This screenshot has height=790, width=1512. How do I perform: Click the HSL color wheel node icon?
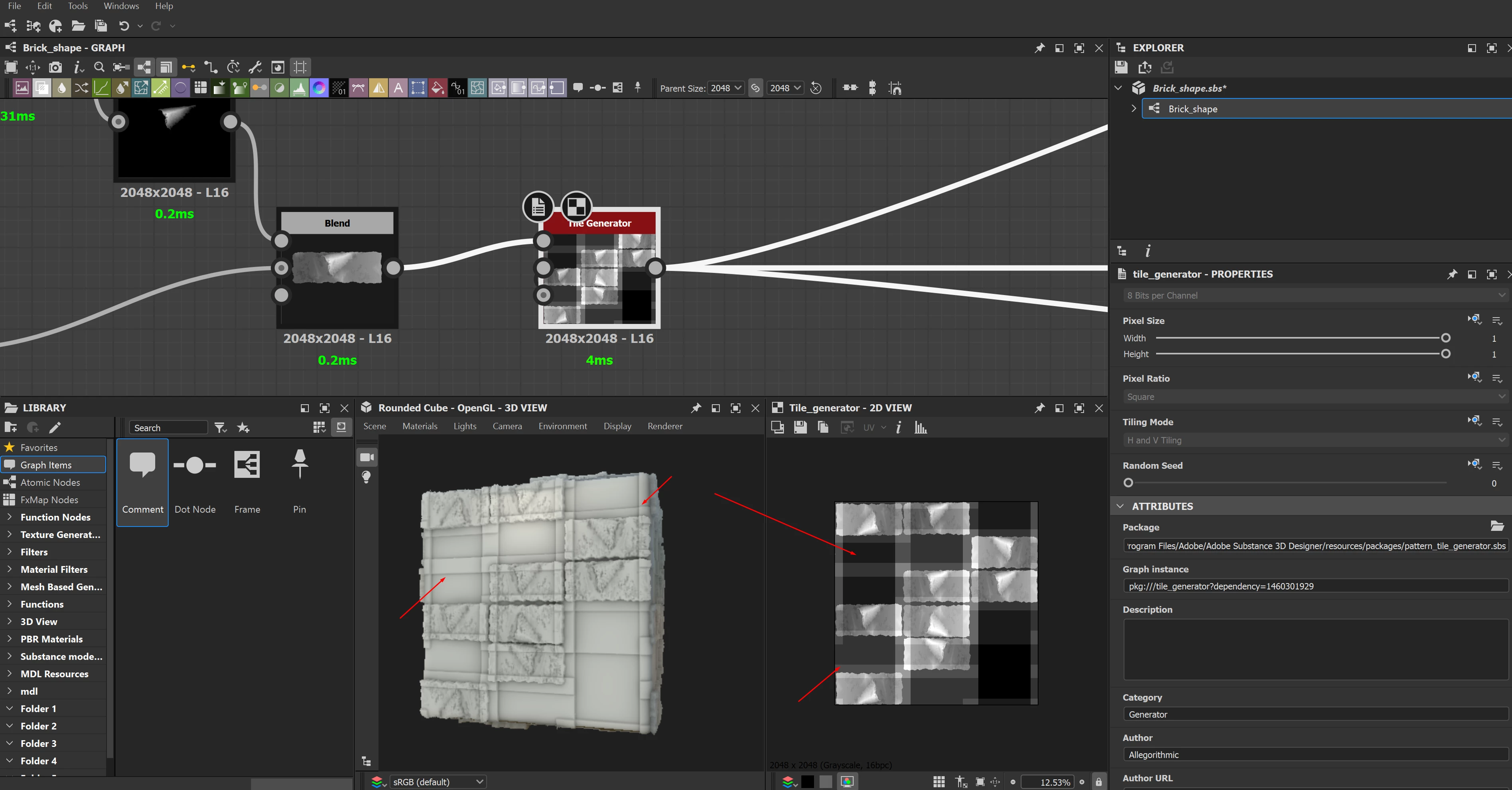tap(319, 88)
